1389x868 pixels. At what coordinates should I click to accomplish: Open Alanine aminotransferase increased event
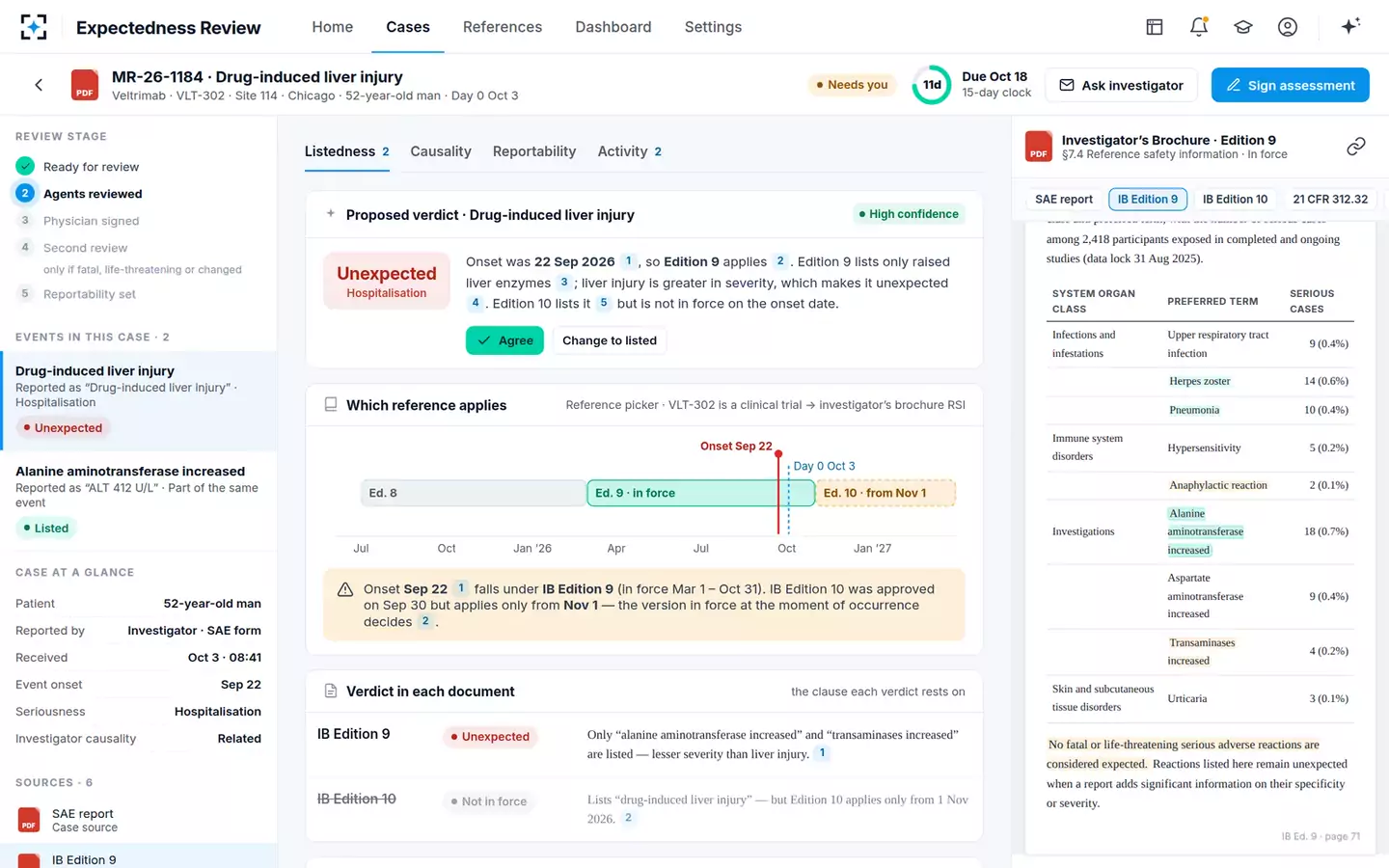139,500
